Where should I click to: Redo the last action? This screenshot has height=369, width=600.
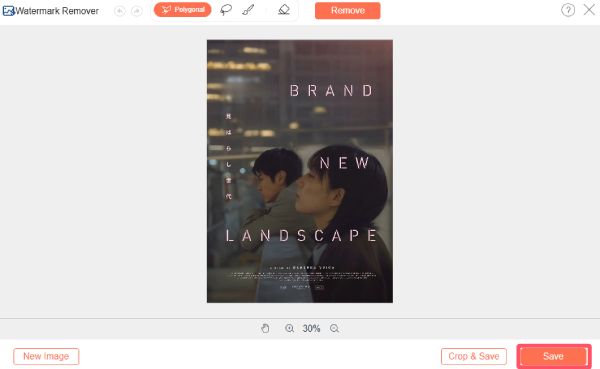pos(137,11)
